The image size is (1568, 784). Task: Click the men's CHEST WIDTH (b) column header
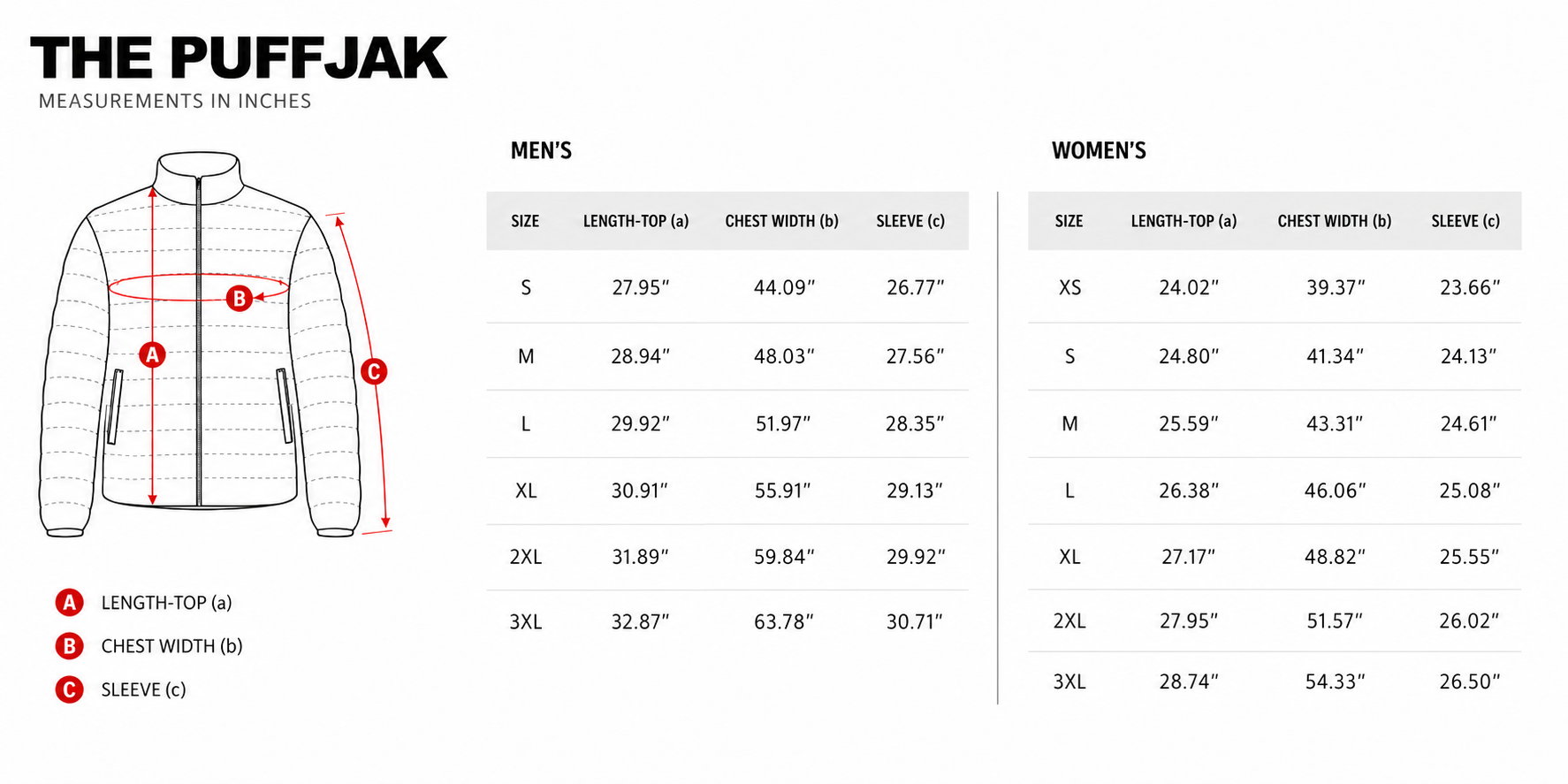[781, 221]
